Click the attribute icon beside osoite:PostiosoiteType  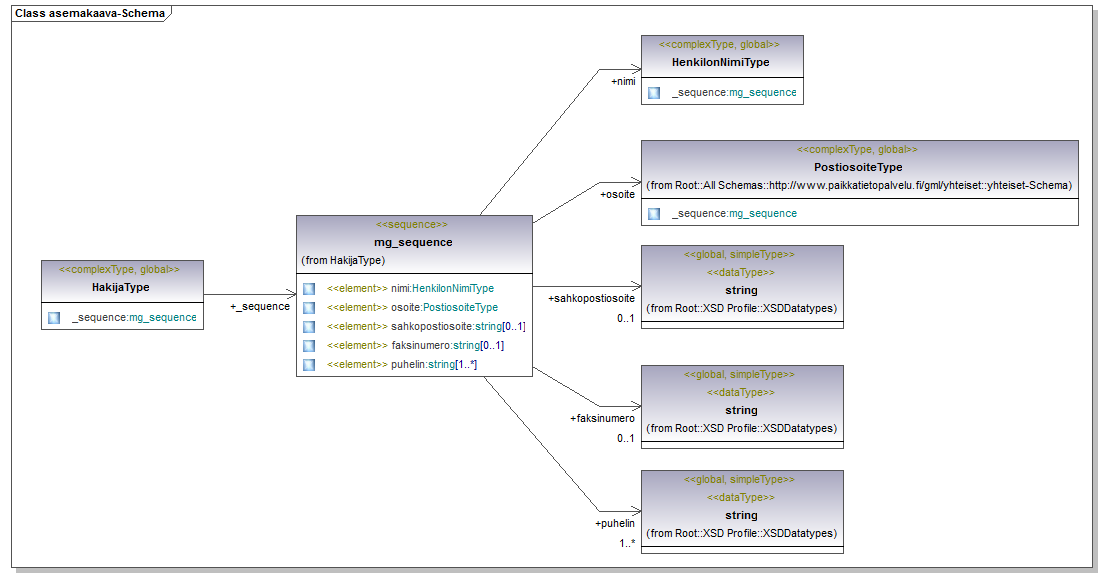309,308
